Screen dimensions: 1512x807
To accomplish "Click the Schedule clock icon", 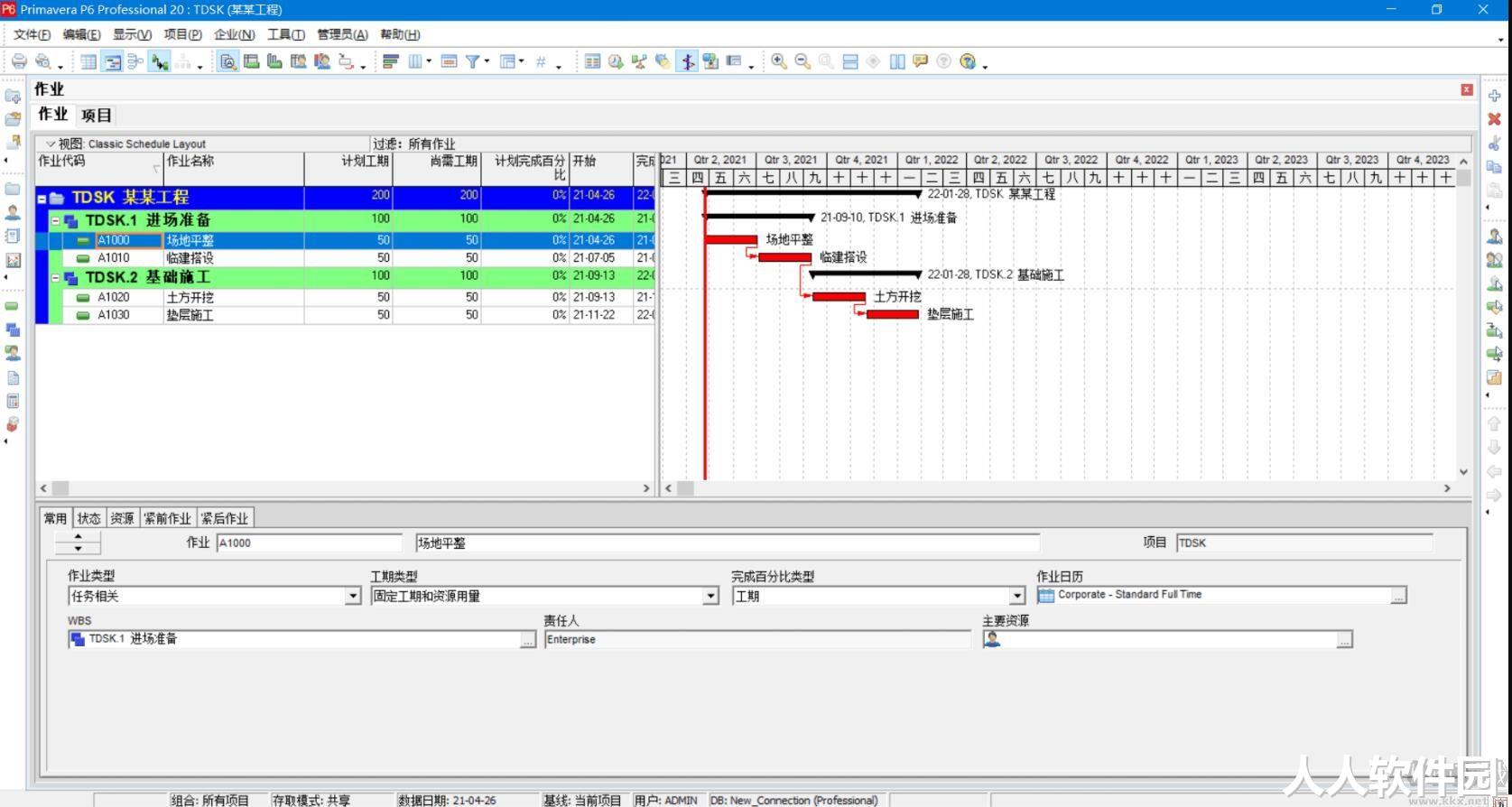I will point(616,61).
